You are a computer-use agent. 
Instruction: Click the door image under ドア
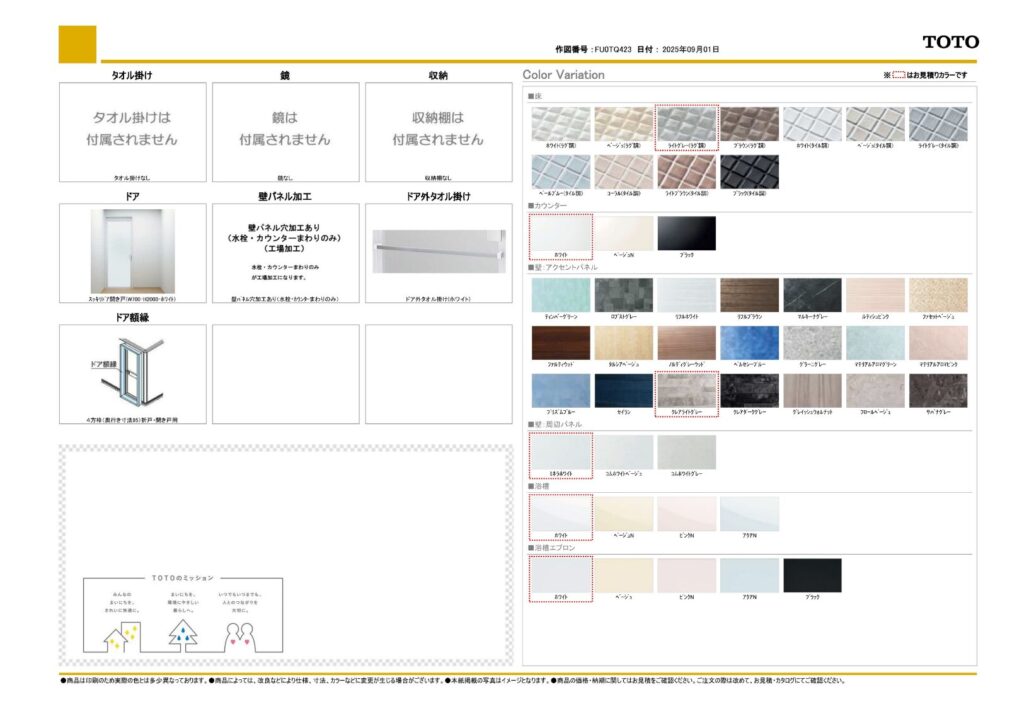pos(132,251)
